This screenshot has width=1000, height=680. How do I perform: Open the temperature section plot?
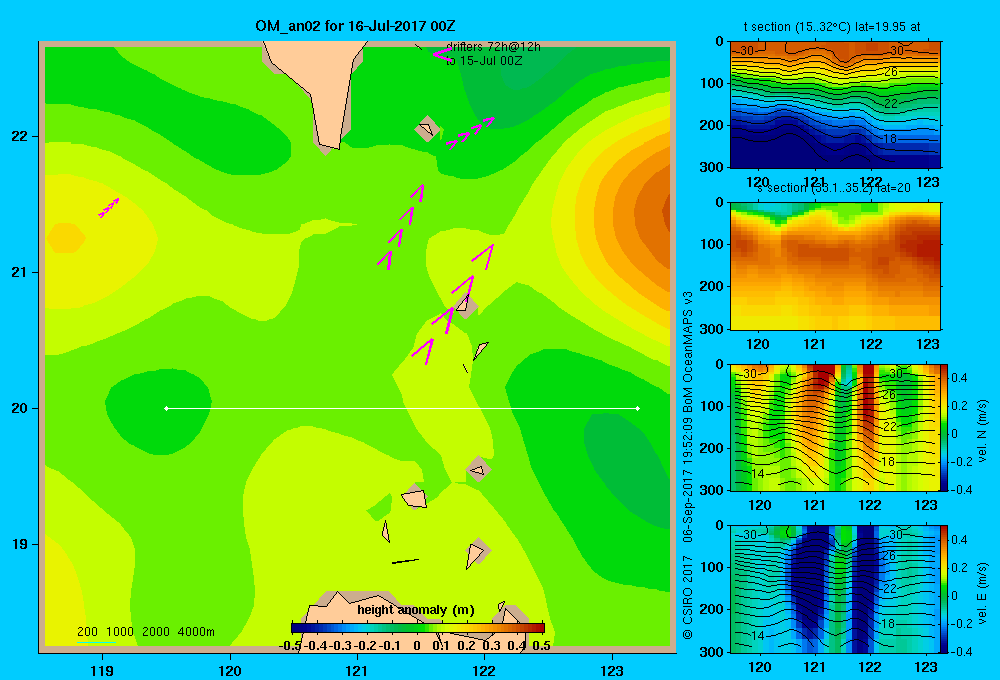coord(835,105)
